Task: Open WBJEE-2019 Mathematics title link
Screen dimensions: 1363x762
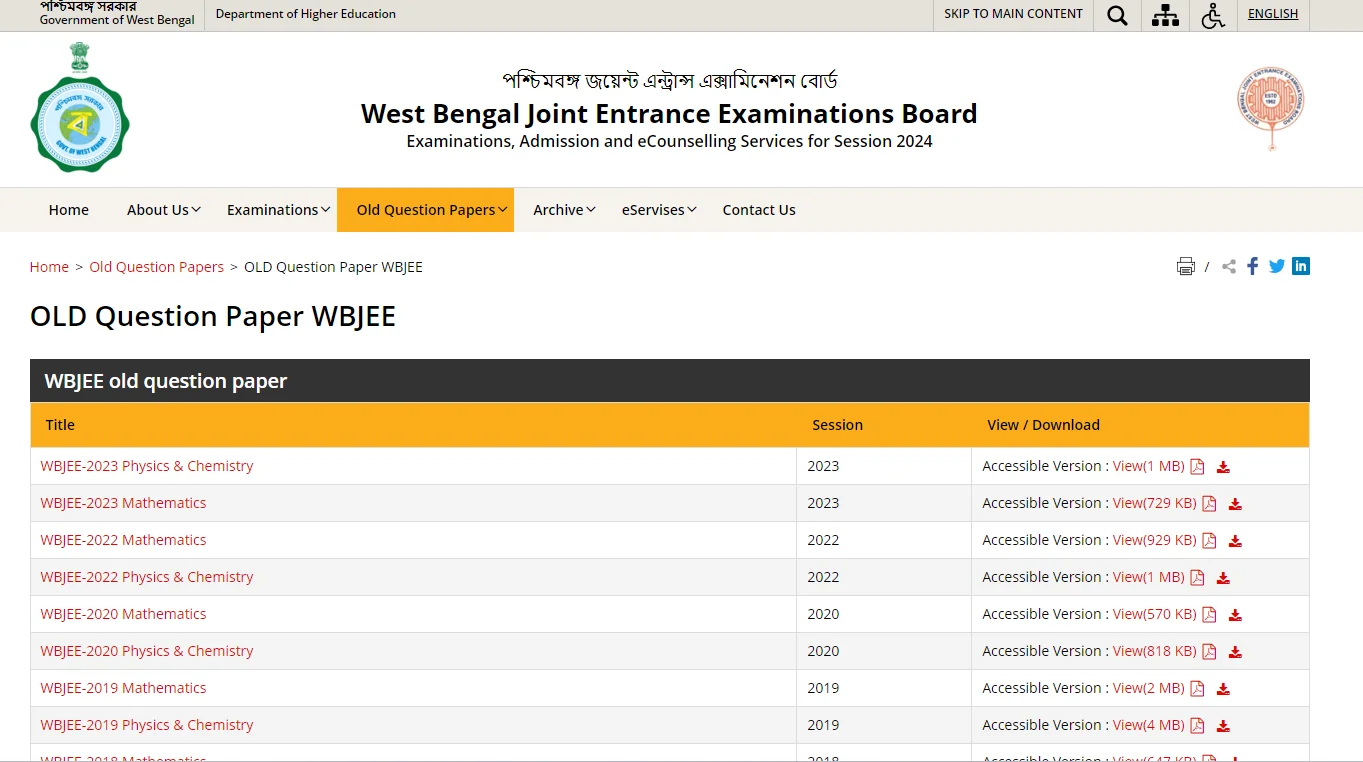Action: point(123,688)
